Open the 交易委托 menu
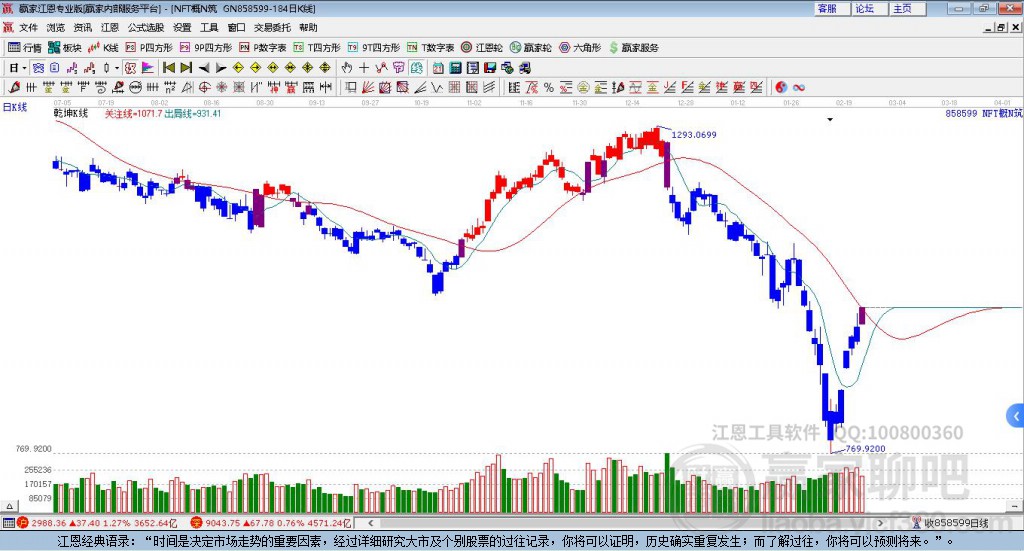The width and height of the screenshot is (1024, 551). (x=272, y=27)
